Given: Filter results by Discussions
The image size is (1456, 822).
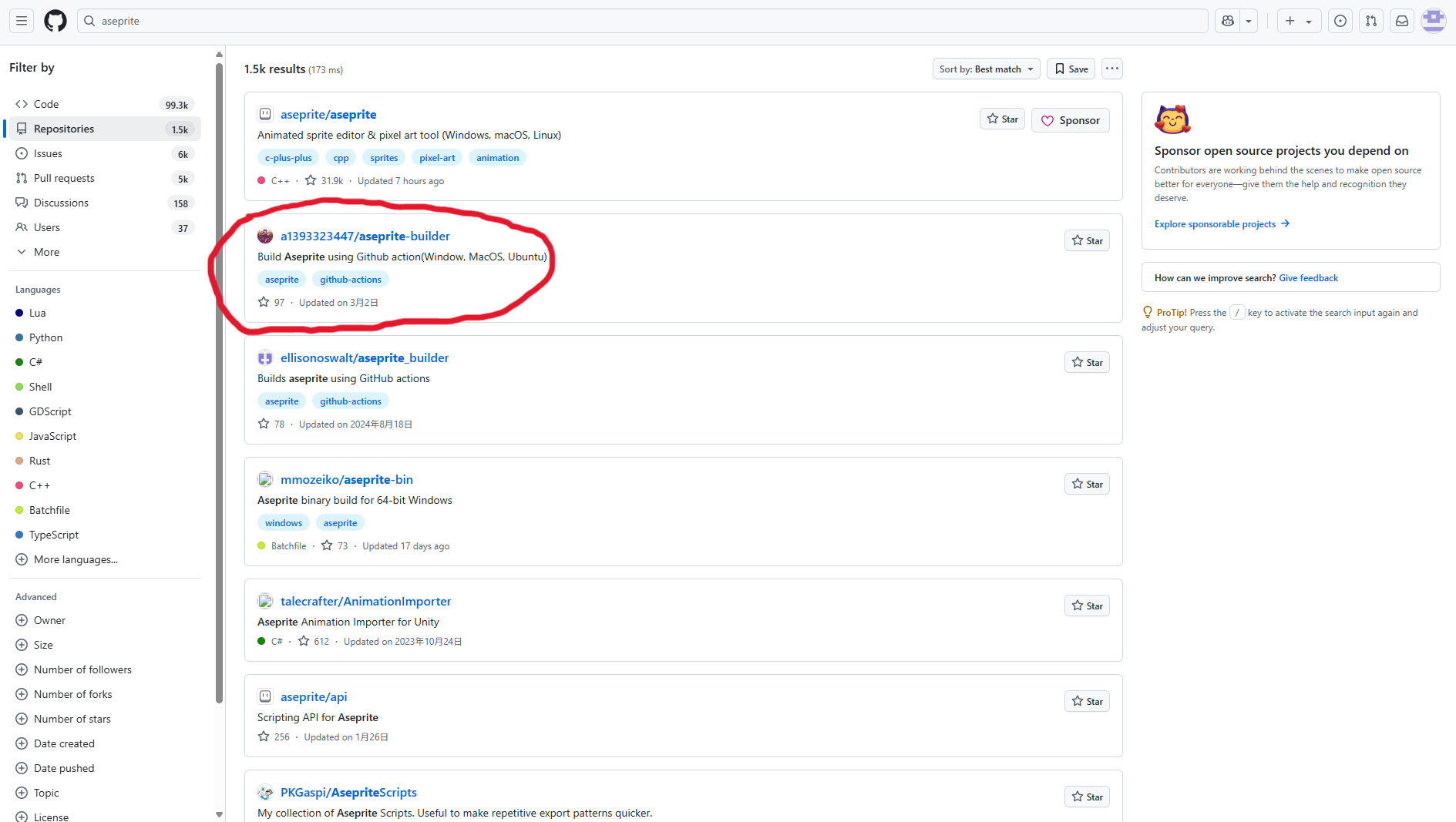Looking at the screenshot, I should click(x=105, y=203).
